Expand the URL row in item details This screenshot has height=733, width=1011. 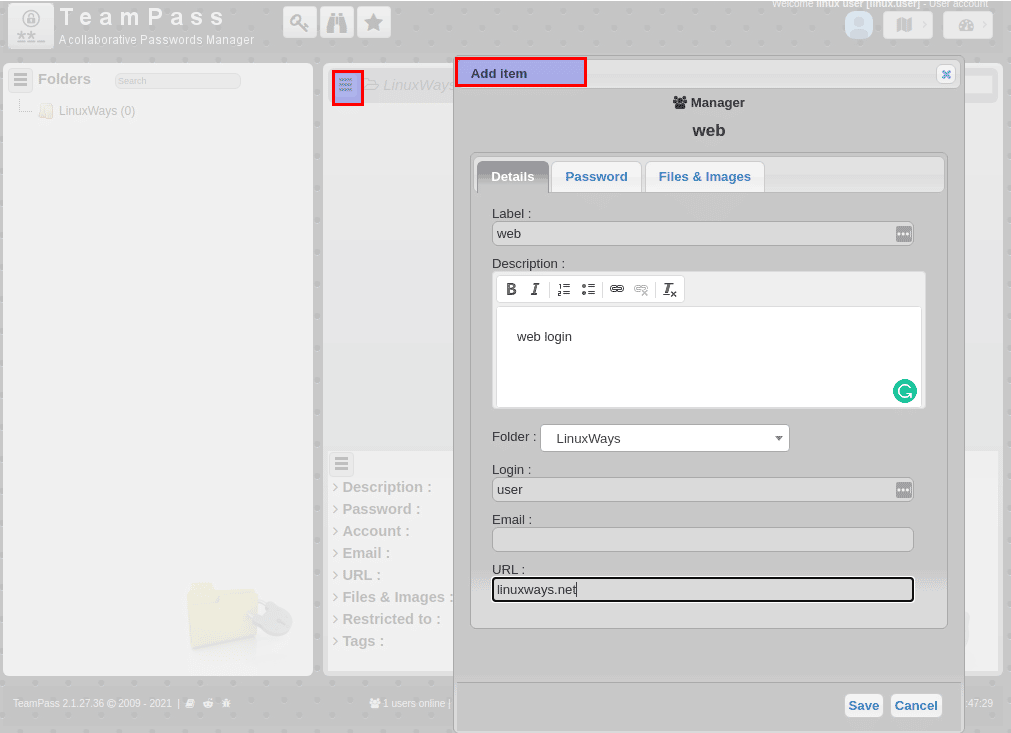(357, 575)
